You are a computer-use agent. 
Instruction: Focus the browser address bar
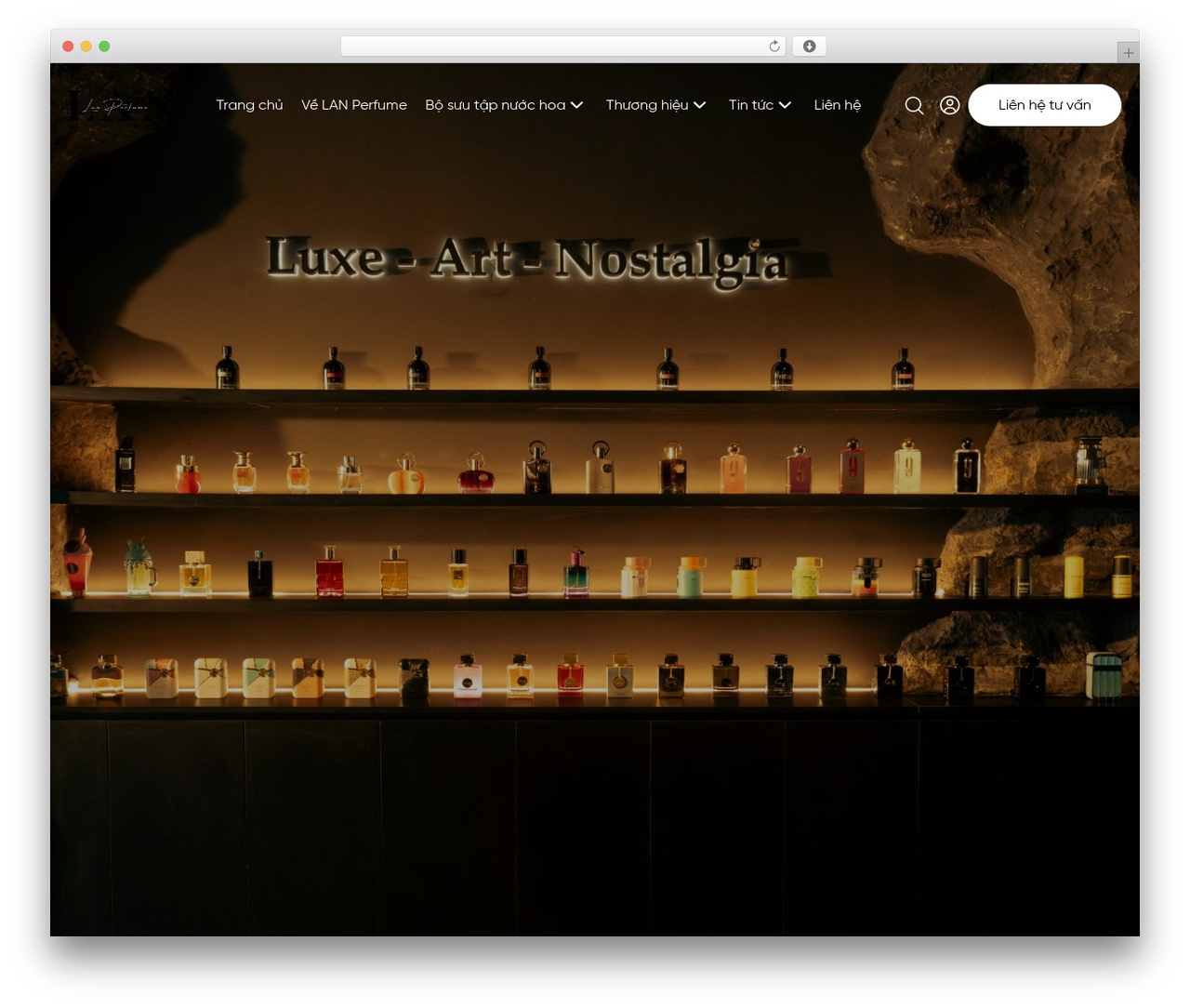click(562, 46)
